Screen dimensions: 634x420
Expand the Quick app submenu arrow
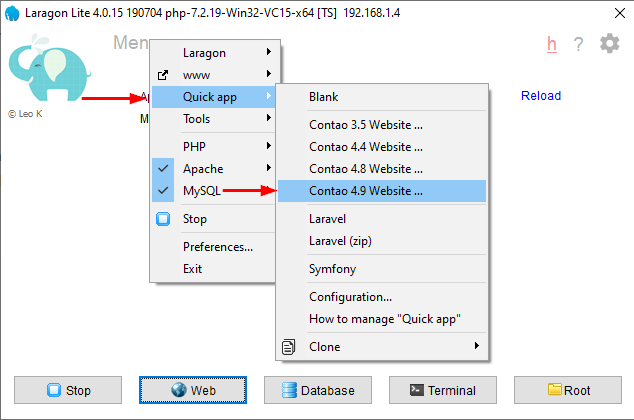coord(268,96)
